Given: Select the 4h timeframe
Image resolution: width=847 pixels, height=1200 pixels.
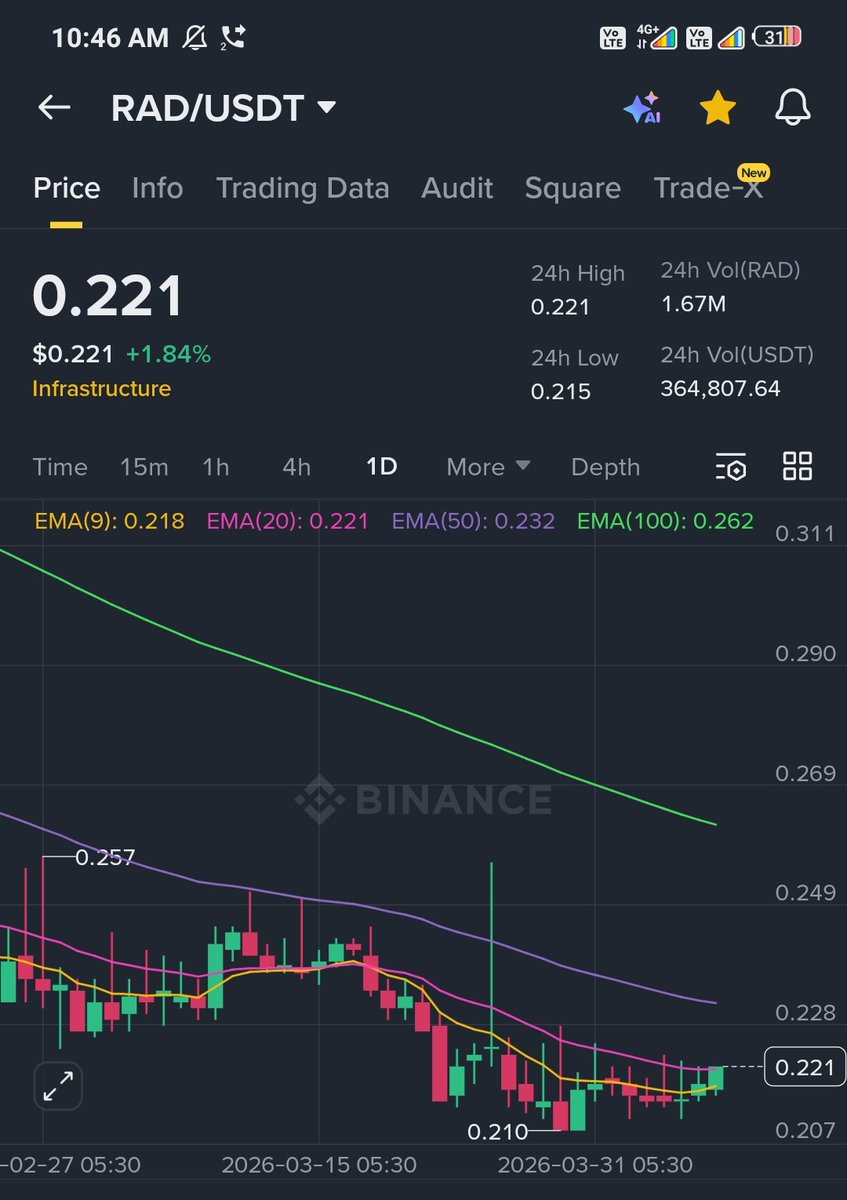Looking at the screenshot, I should coord(295,467).
